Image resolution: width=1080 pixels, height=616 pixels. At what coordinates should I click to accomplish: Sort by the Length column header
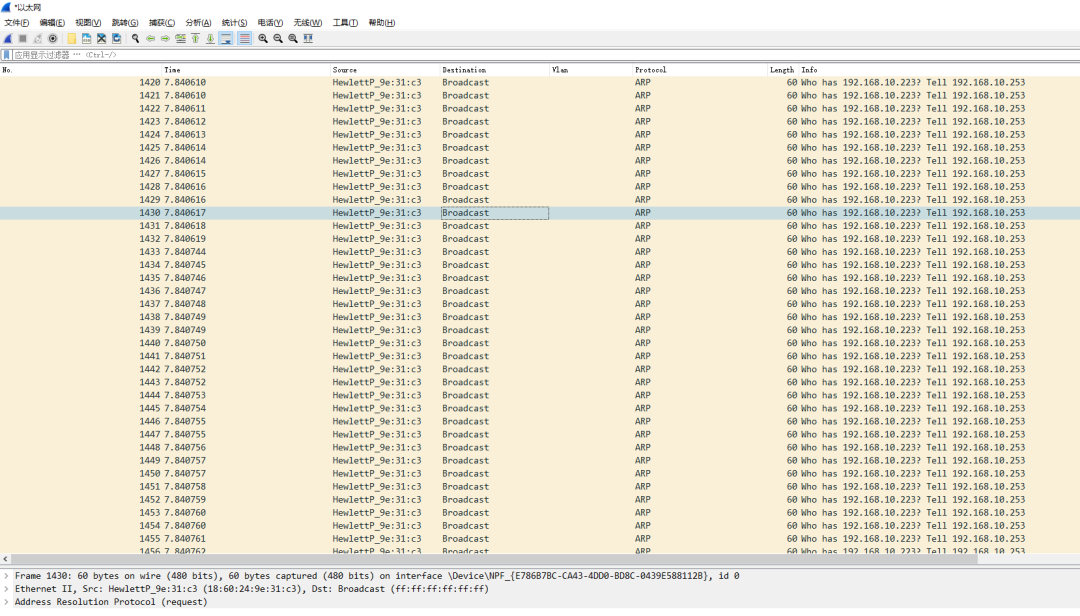(x=782, y=70)
